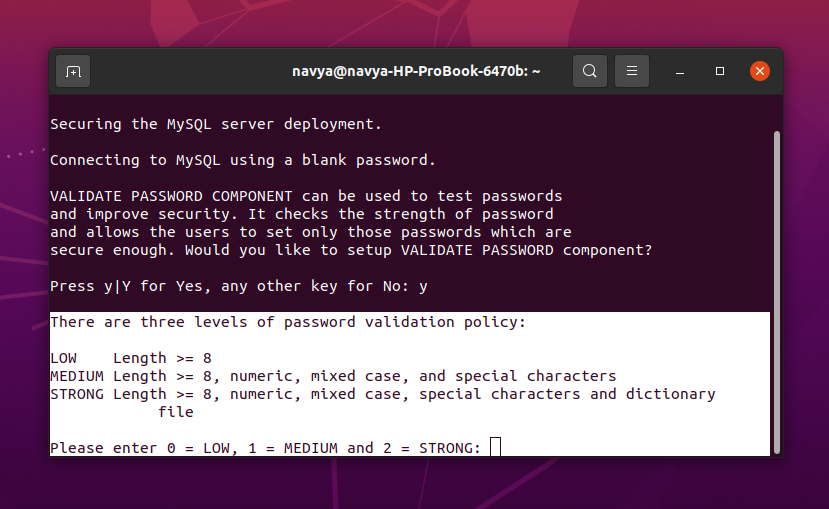The height and width of the screenshot is (509, 829).
Task: Click the 'Connecting to MySQL using a blank password' line
Action: click(x=243, y=160)
